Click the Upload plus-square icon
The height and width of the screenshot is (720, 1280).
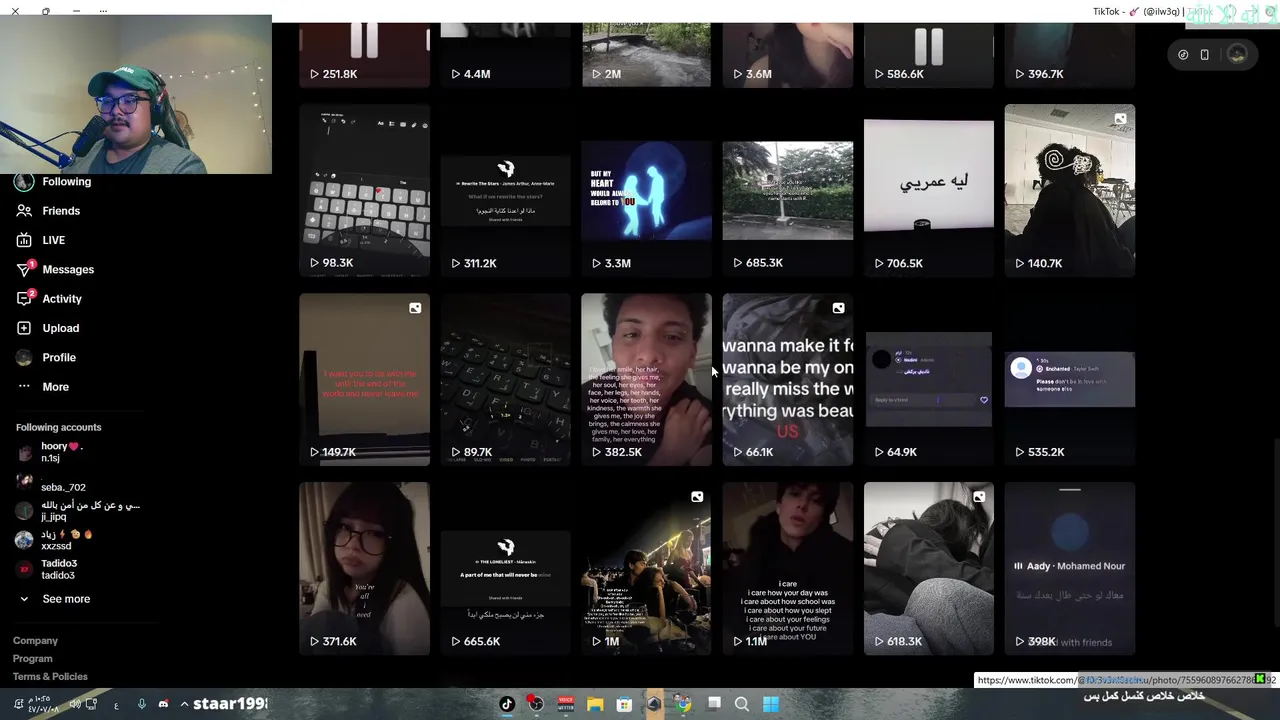point(24,328)
